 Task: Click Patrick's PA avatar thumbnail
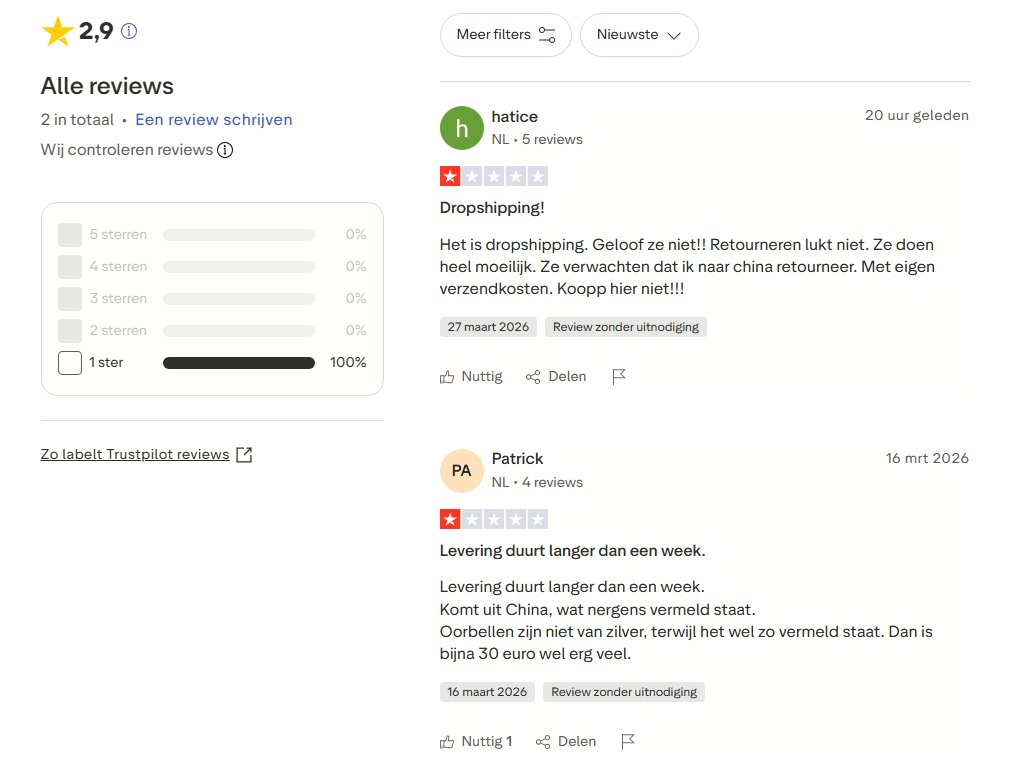coord(461,470)
